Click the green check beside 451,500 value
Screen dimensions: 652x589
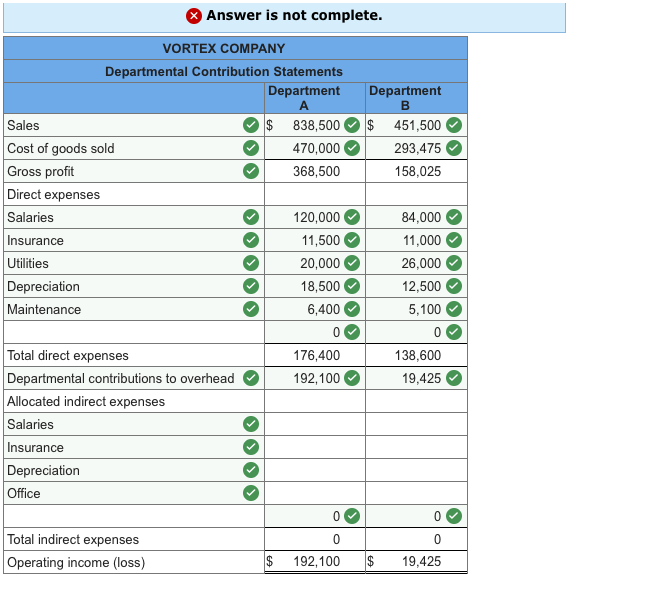(454, 125)
